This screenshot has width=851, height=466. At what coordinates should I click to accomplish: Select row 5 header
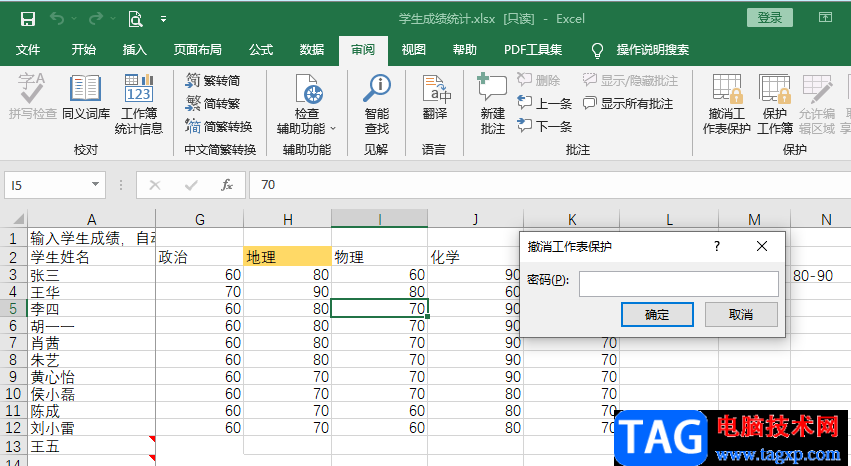13,309
